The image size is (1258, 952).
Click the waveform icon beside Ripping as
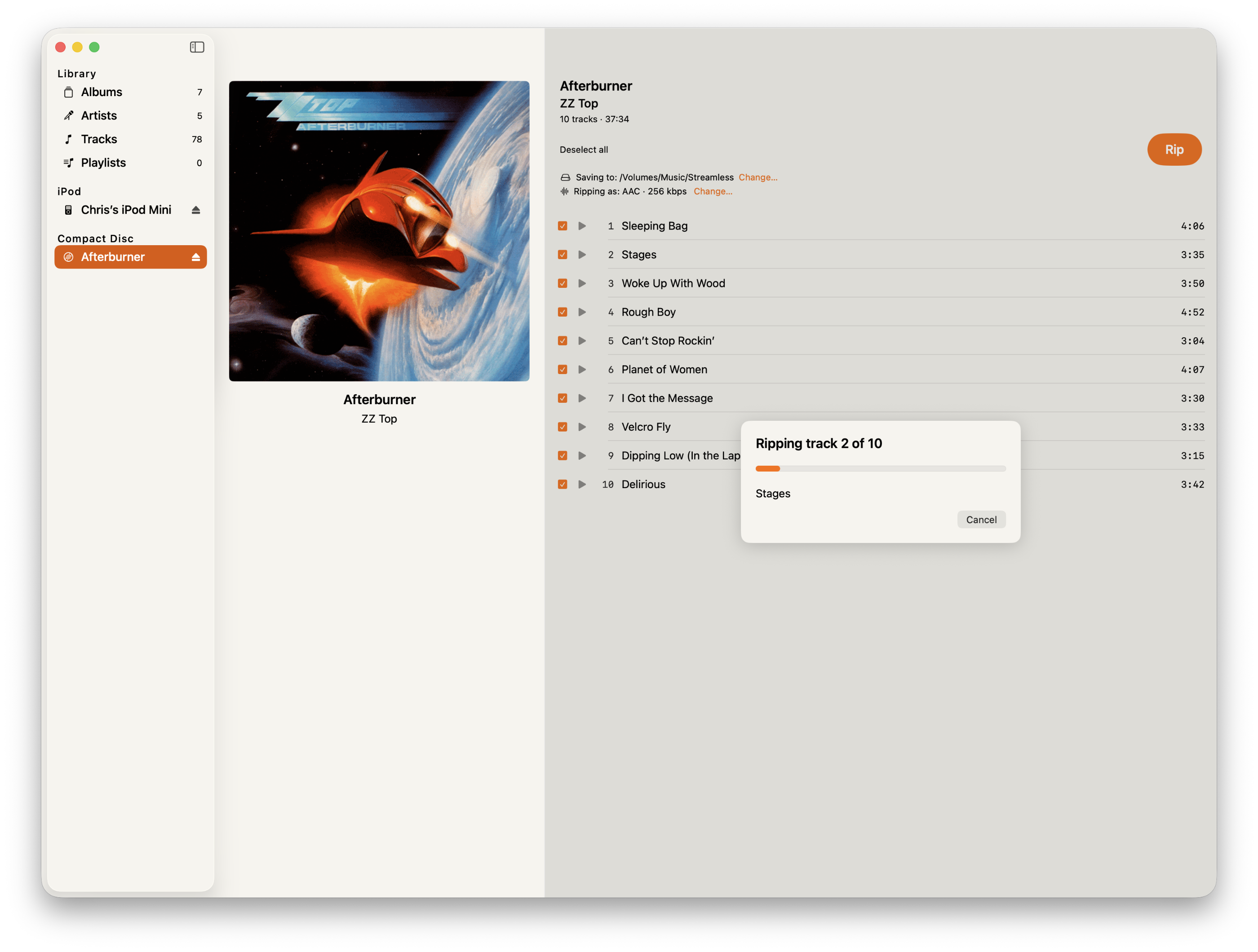[x=564, y=192]
